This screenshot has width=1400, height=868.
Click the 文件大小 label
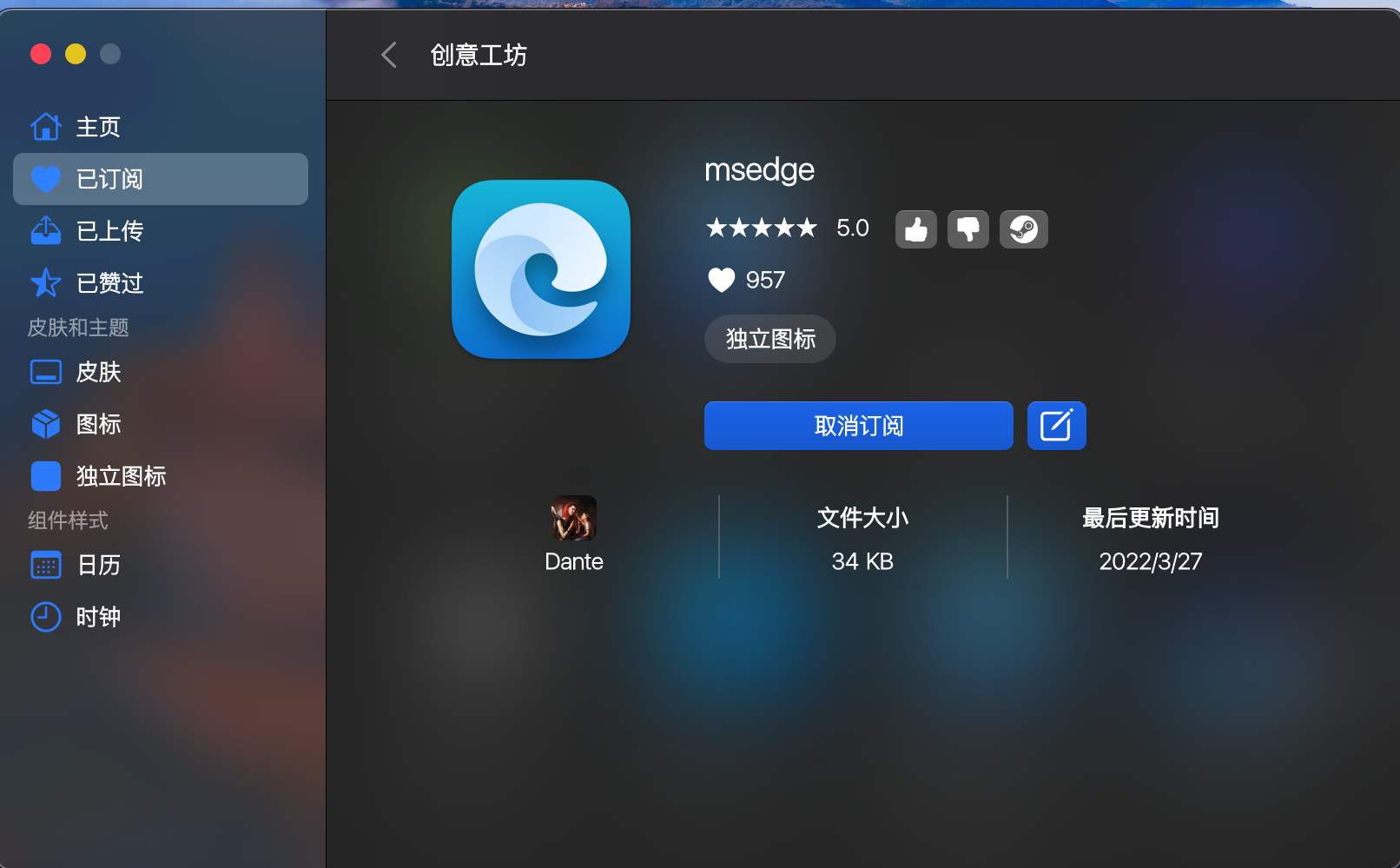(862, 518)
